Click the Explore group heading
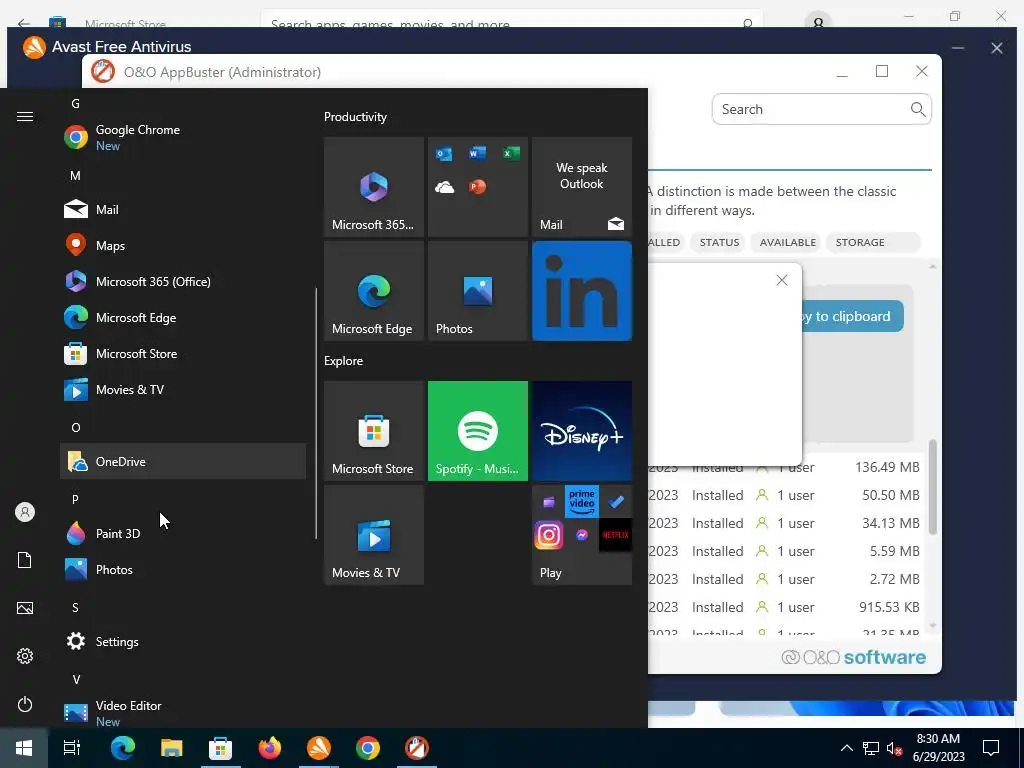This screenshot has width=1024, height=768. (x=344, y=361)
